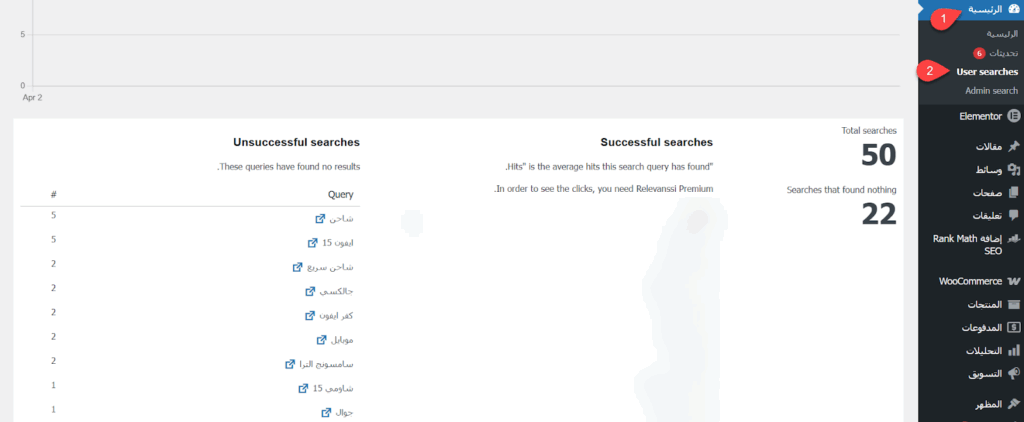The height and width of the screenshot is (422, 1024).
Task: Open the ايفون 15 query link
Action: pyautogui.click(x=338, y=243)
